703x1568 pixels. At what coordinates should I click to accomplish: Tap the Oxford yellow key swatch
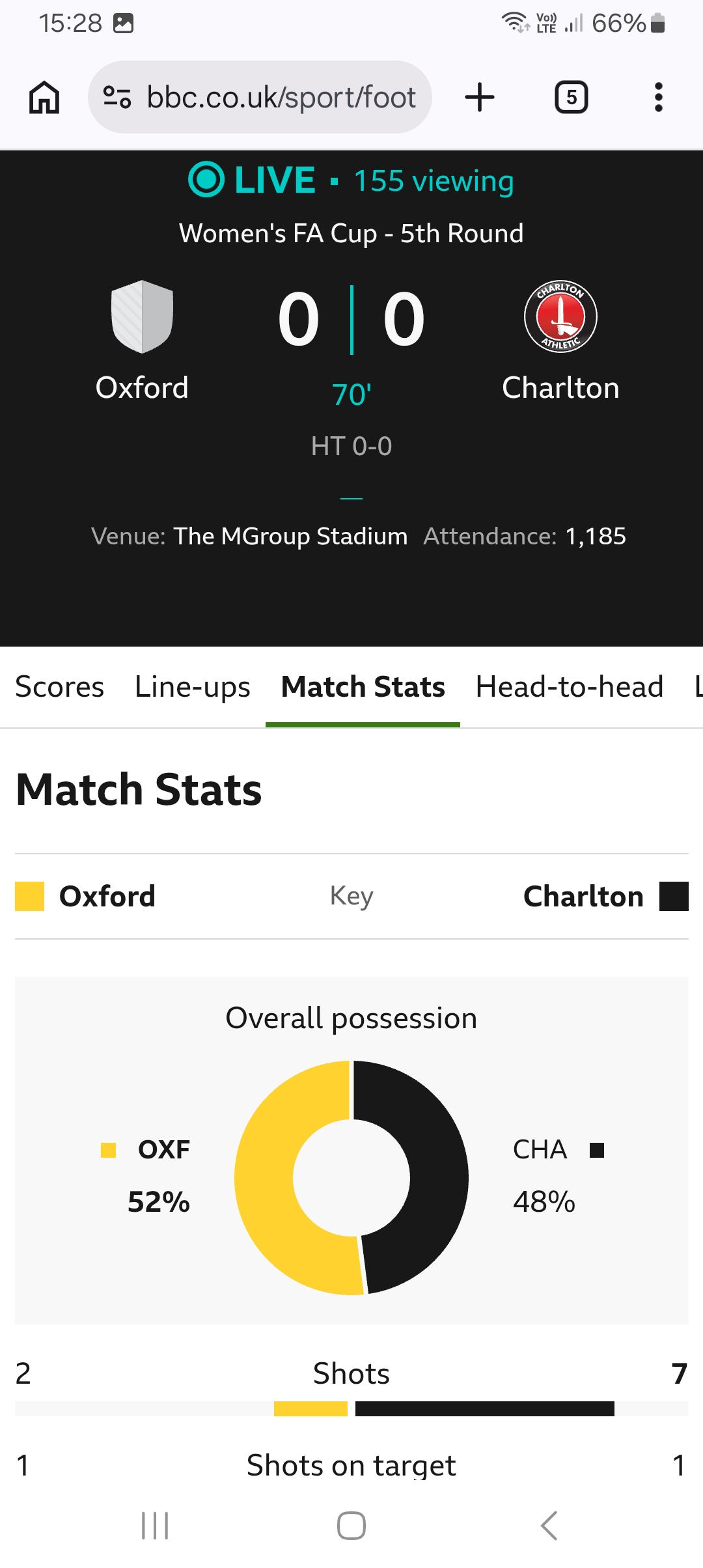click(x=29, y=896)
